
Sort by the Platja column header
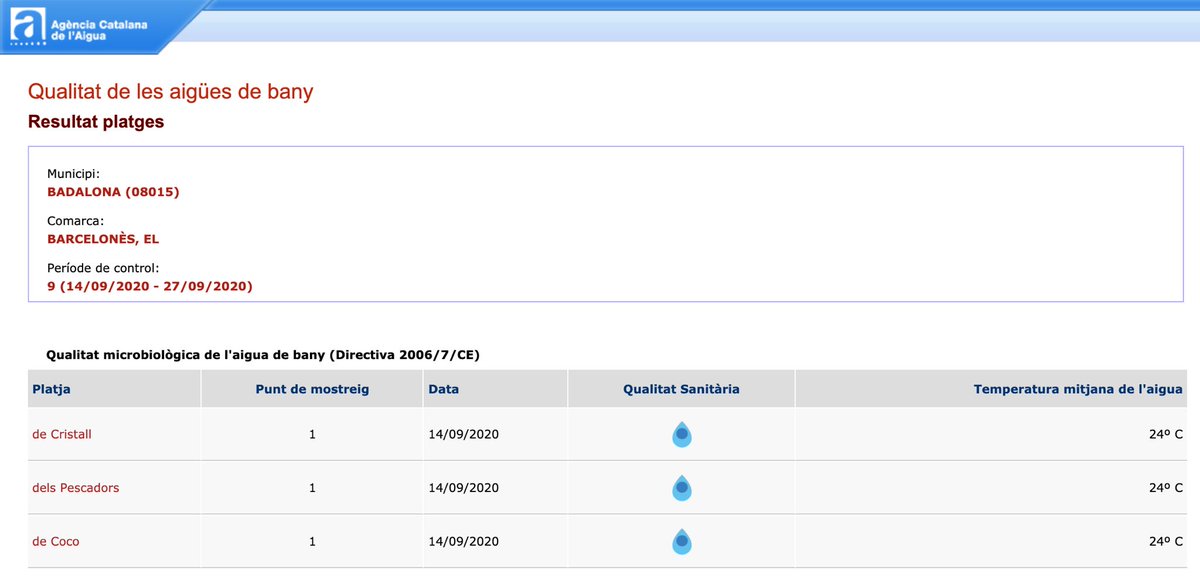pyautogui.click(x=49, y=389)
